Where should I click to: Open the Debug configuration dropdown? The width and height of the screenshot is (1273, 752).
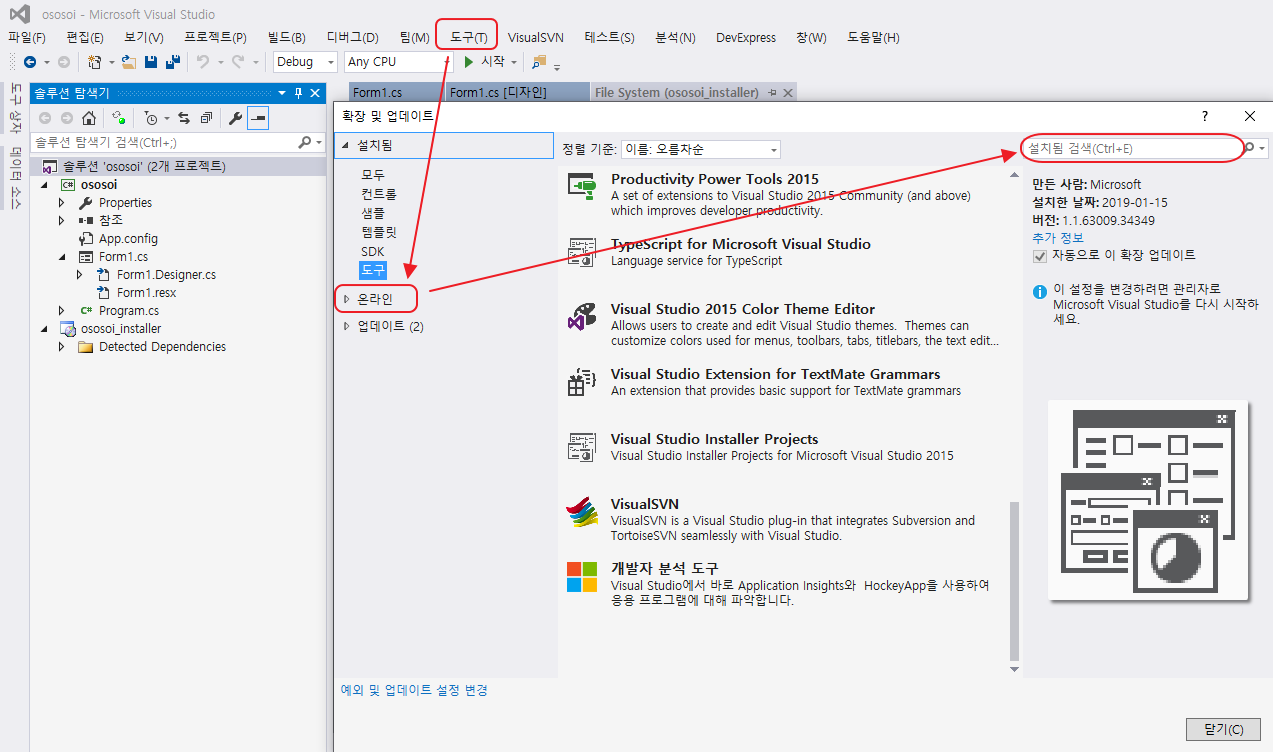pyautogui.click(x=305, y=62)
